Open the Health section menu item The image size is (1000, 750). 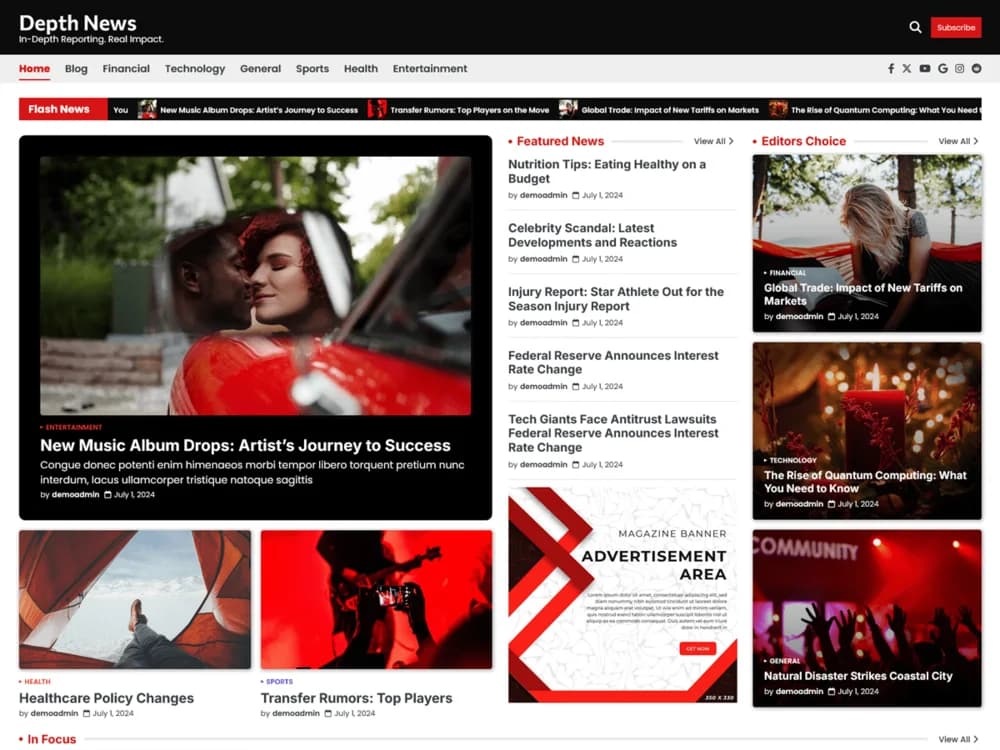click(x=361, y=68)
